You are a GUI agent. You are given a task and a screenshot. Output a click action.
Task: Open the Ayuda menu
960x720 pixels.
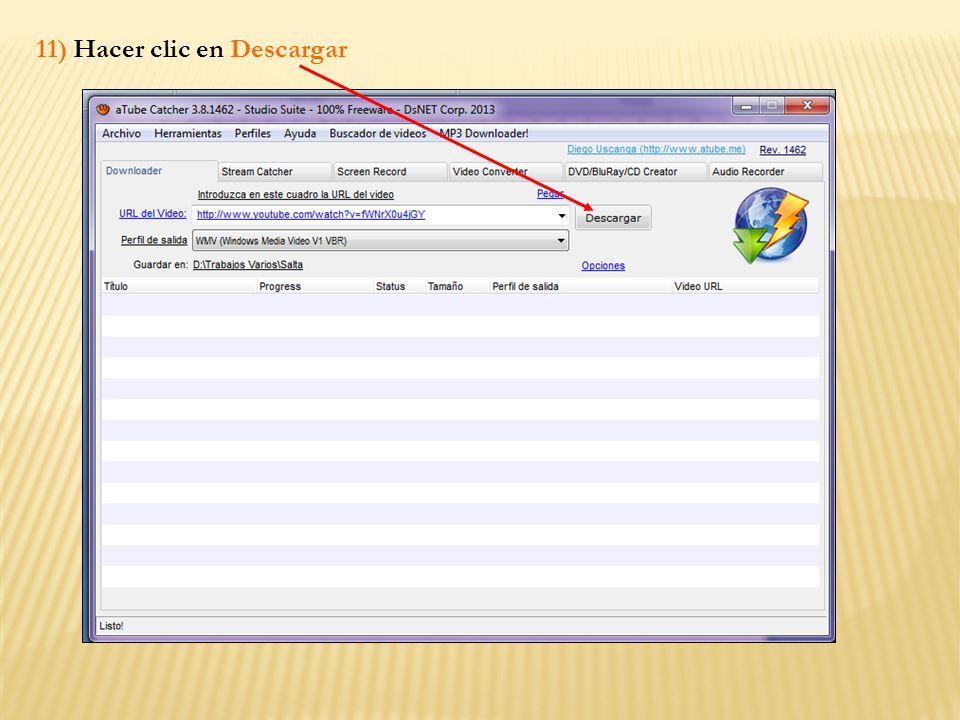pos(300,133)
